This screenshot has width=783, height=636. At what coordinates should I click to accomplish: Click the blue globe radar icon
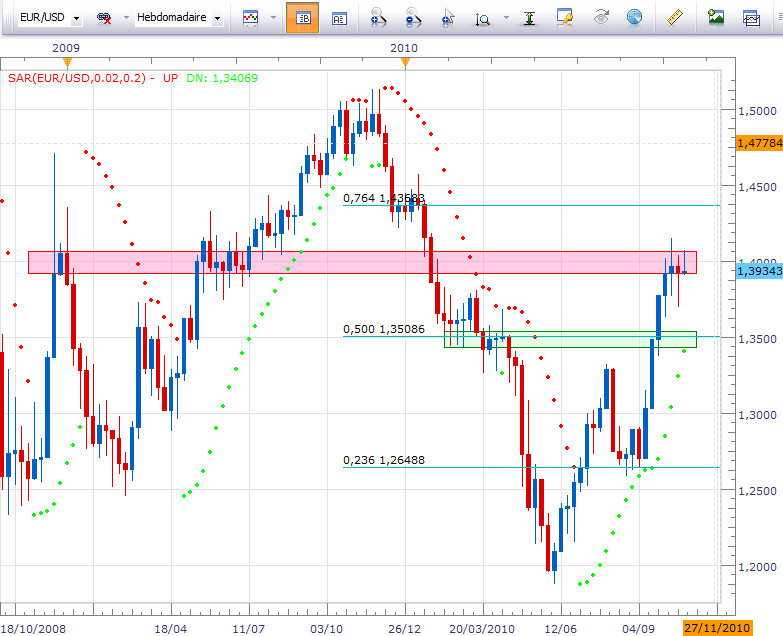(x=634, y=17)
